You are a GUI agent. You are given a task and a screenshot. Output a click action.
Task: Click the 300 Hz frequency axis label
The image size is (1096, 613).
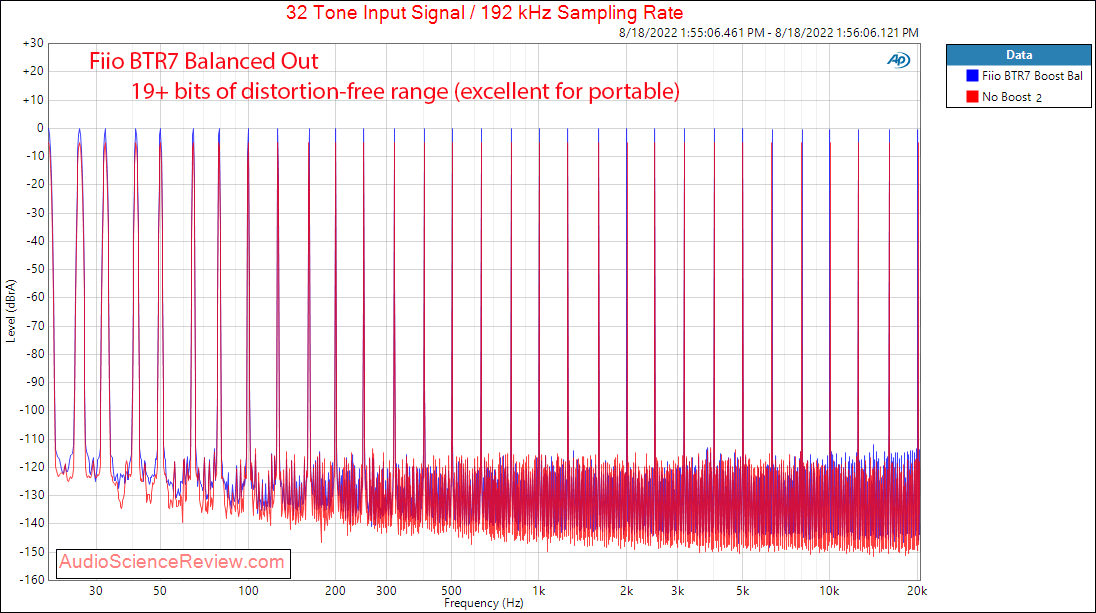[387, 591]
